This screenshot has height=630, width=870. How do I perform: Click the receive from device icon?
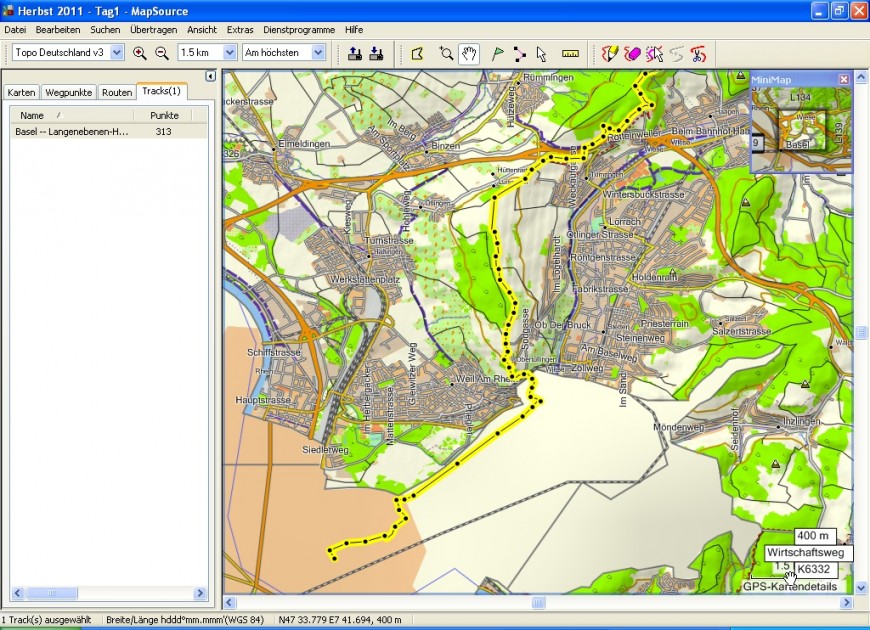(376, 53)
